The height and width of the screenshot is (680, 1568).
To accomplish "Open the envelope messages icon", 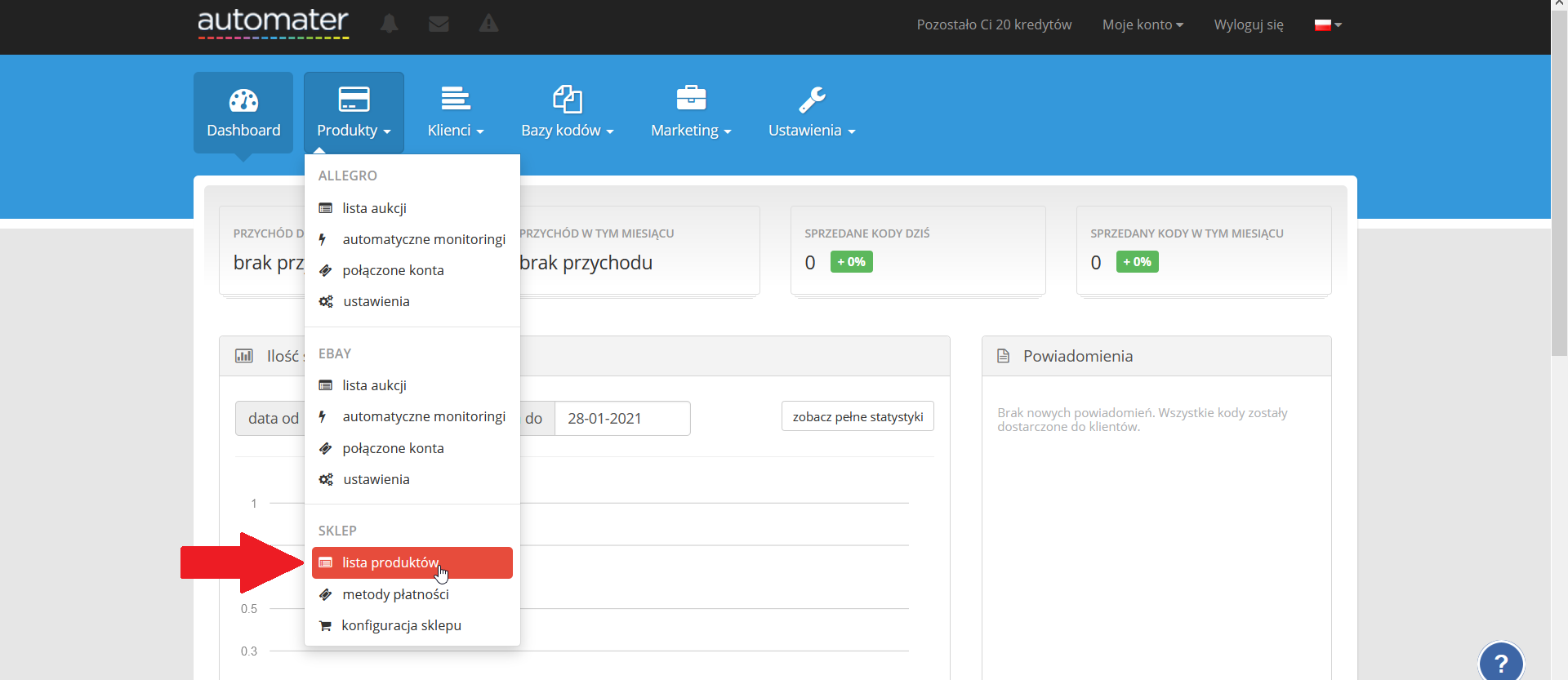I will pos(439,24).
